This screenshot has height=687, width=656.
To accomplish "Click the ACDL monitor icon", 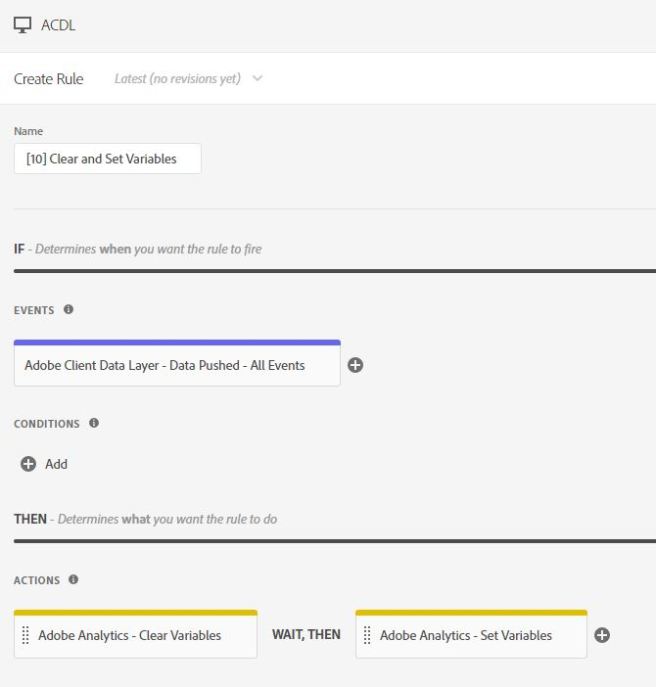I will 22,25.
